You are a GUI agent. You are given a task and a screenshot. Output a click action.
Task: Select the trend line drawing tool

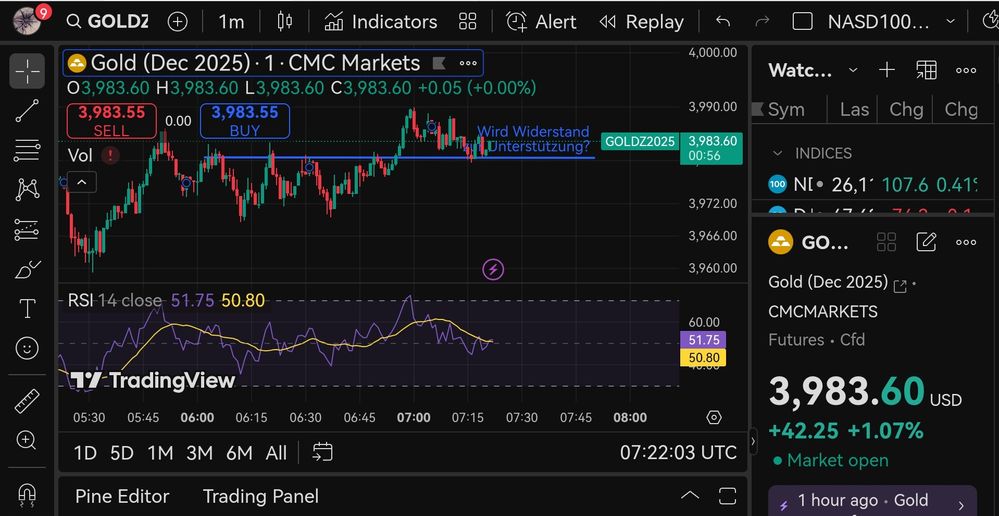click(x=27, y=111)
